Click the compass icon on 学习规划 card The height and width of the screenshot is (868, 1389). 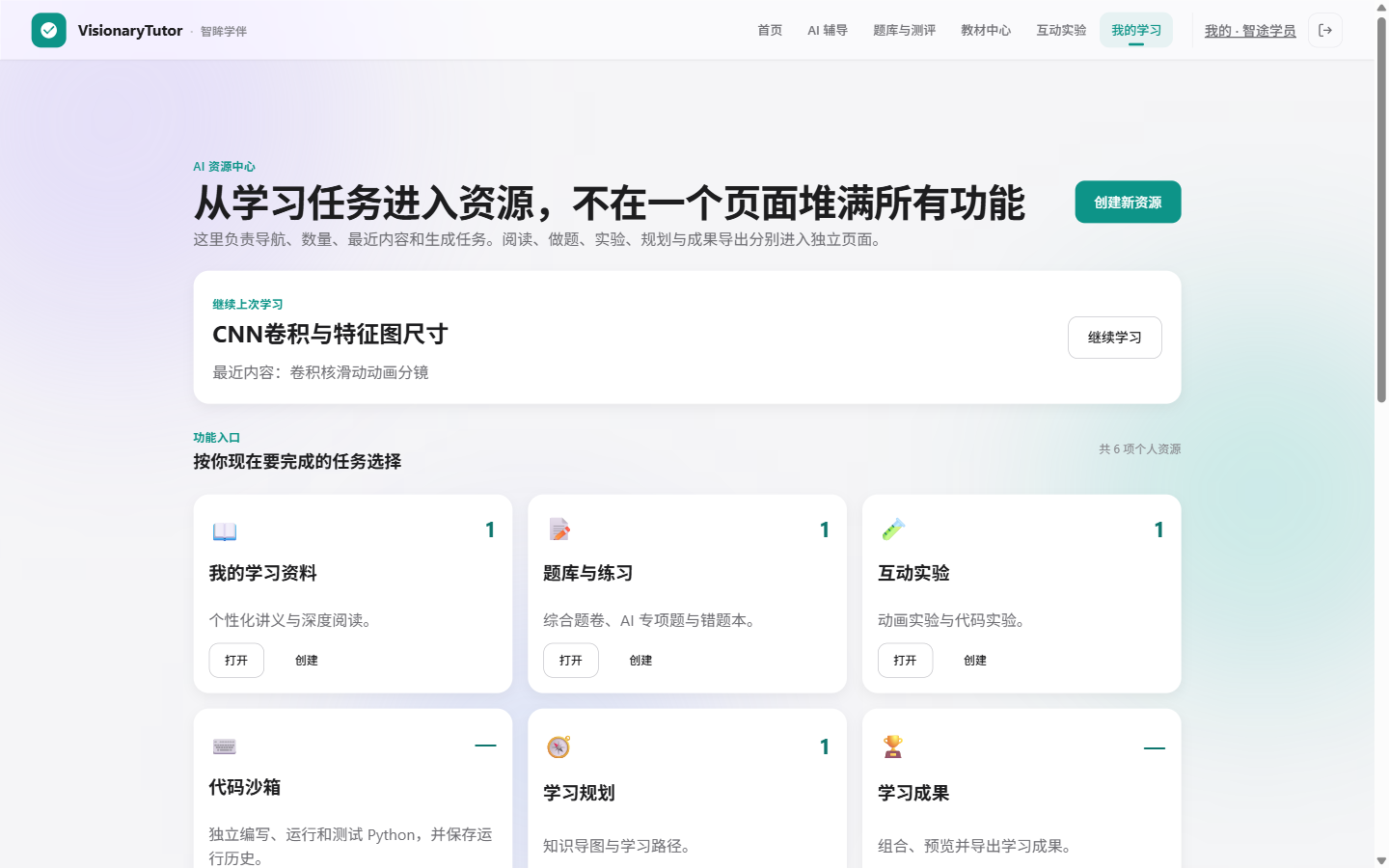click(558, 746)
